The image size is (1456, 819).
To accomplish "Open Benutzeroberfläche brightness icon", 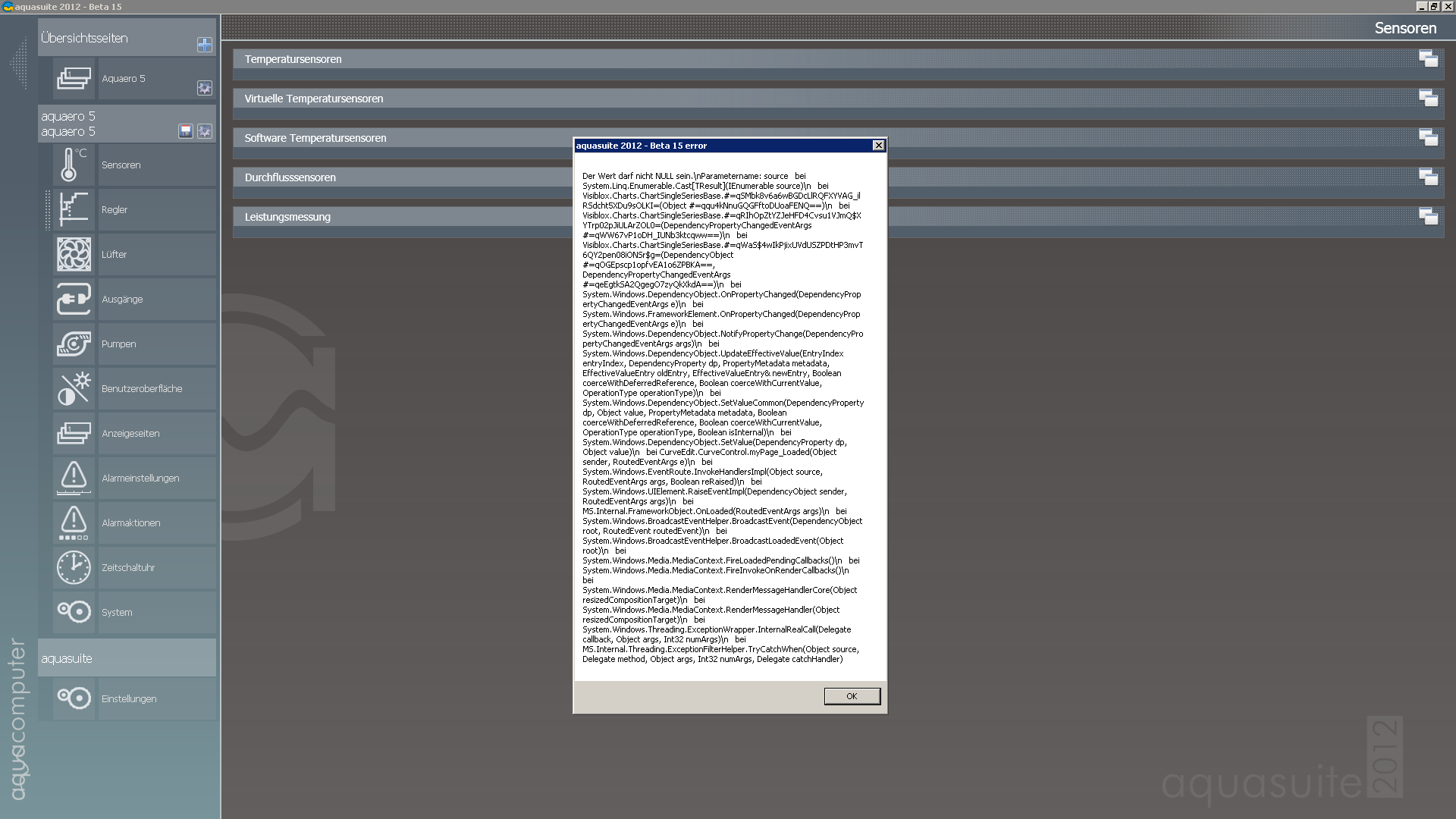I will click(74, 388).
